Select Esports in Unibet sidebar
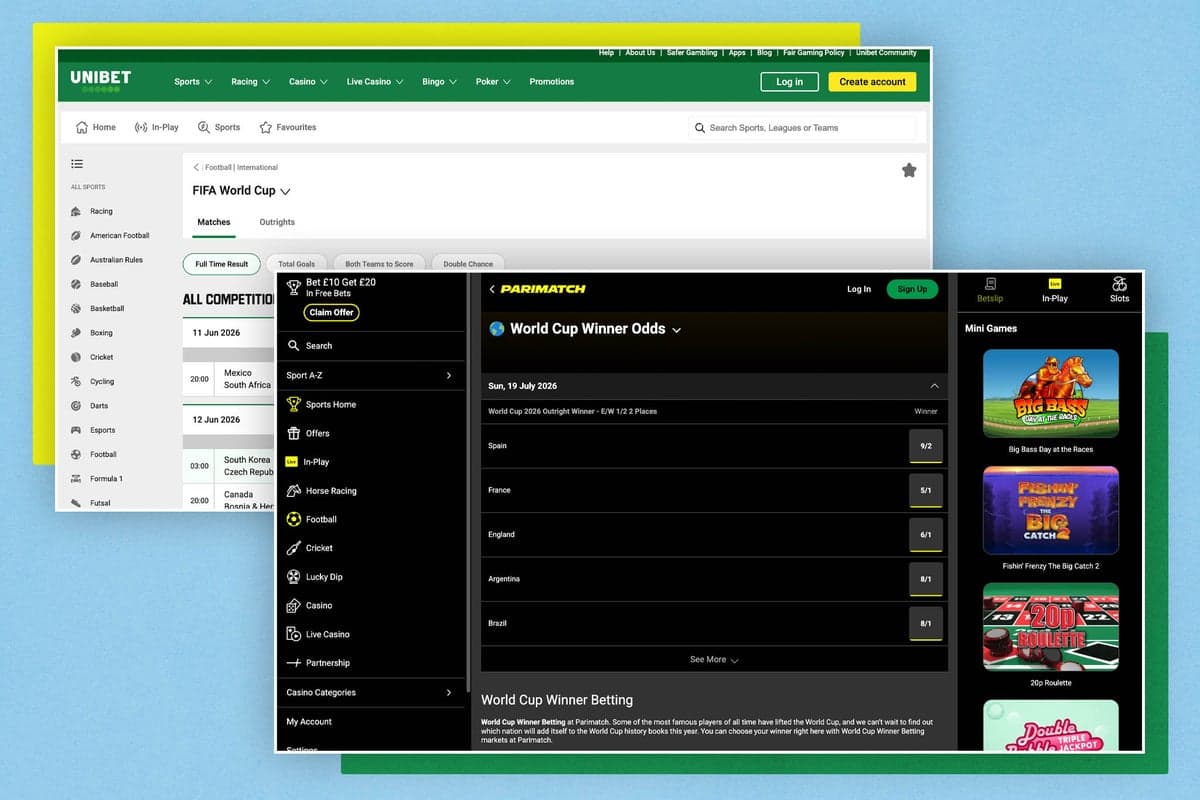 (x=93, y=430)
